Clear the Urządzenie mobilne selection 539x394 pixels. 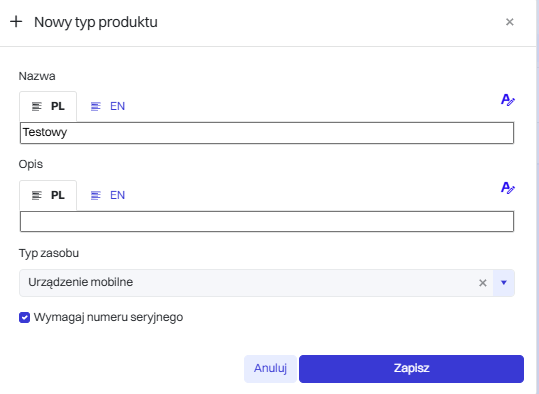coord(483,283)
